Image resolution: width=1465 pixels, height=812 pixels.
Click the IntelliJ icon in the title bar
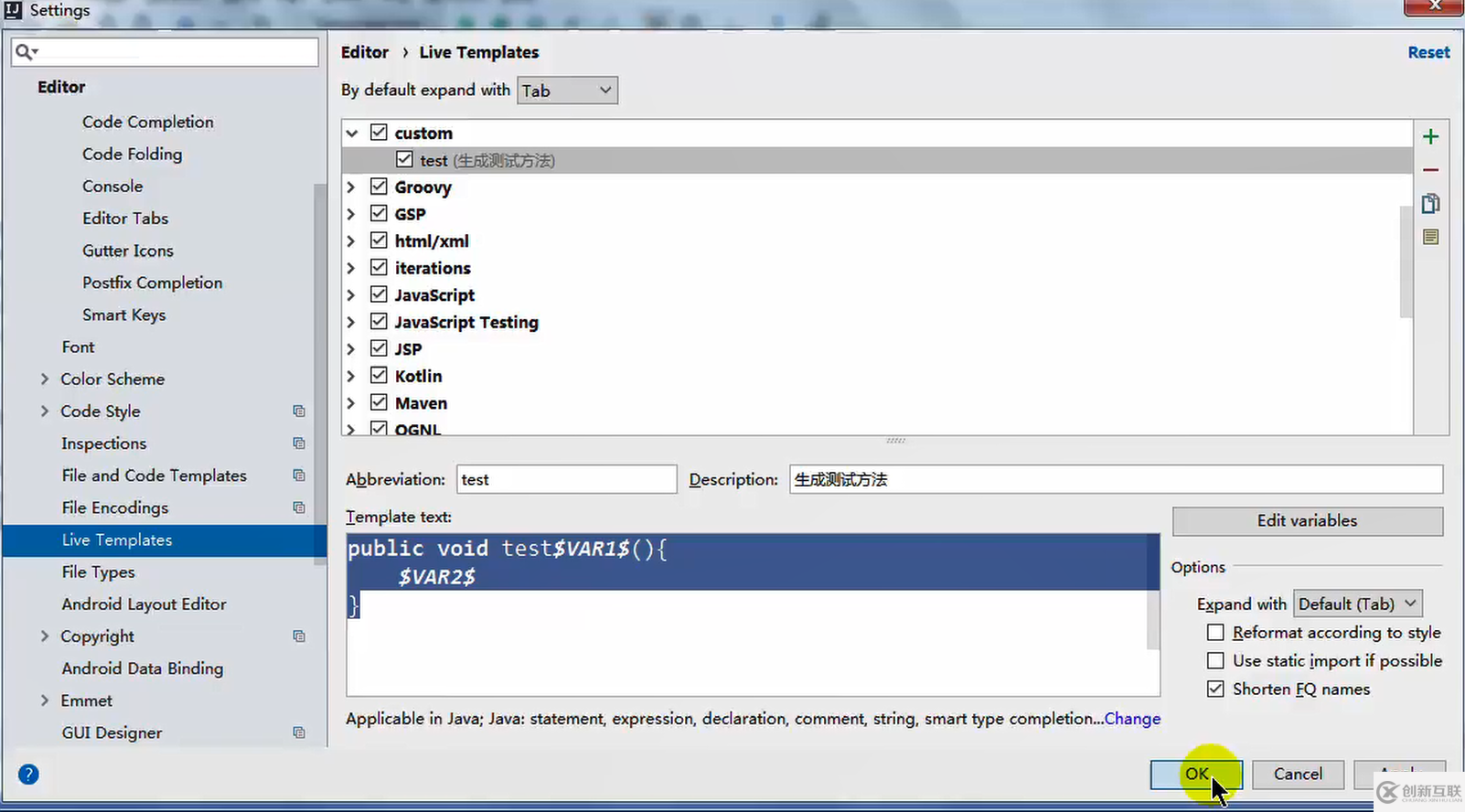click(13, 10)
